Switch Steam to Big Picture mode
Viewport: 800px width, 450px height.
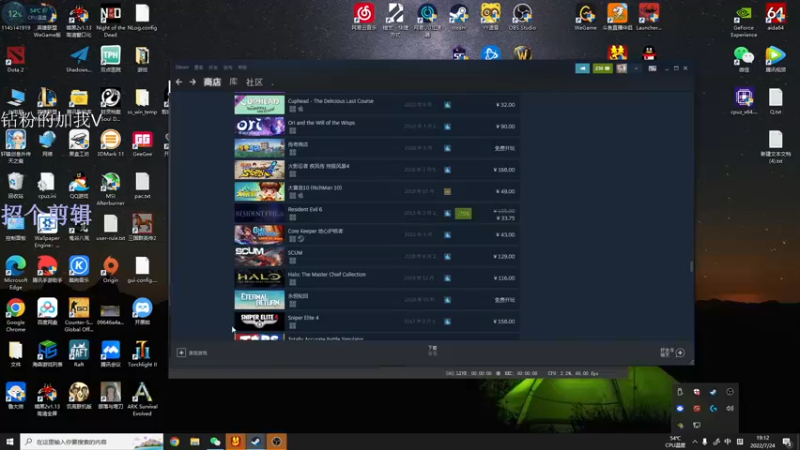[x=653, y=68]
